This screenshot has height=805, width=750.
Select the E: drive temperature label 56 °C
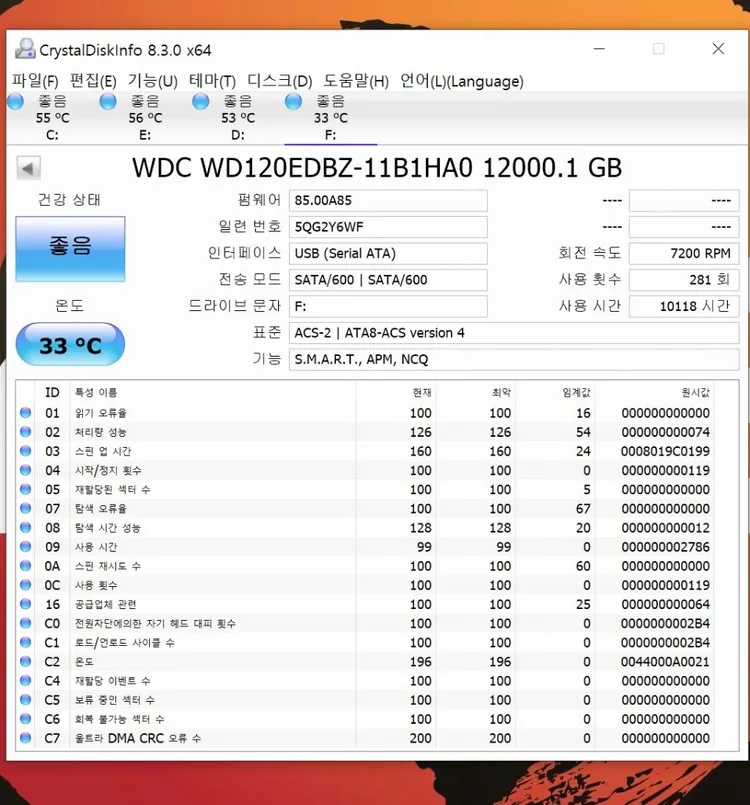145,118
